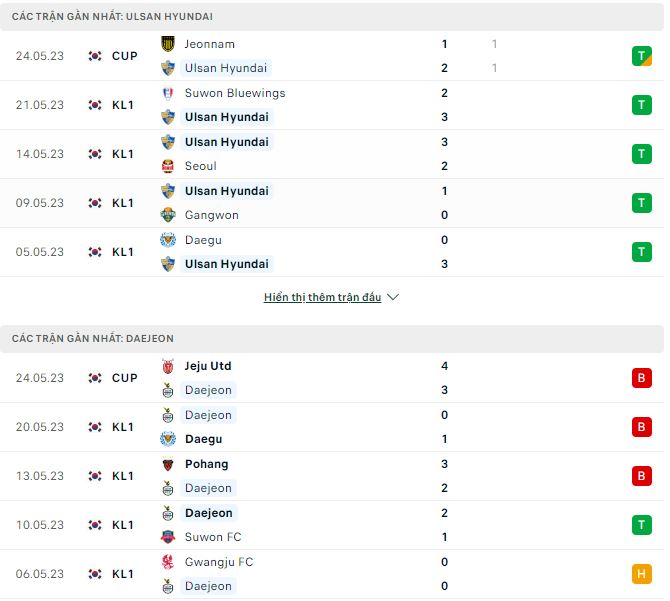Click the green T badge for Suwon FC match
This screenshot has height=601, width=670.
tap(641, 525)
